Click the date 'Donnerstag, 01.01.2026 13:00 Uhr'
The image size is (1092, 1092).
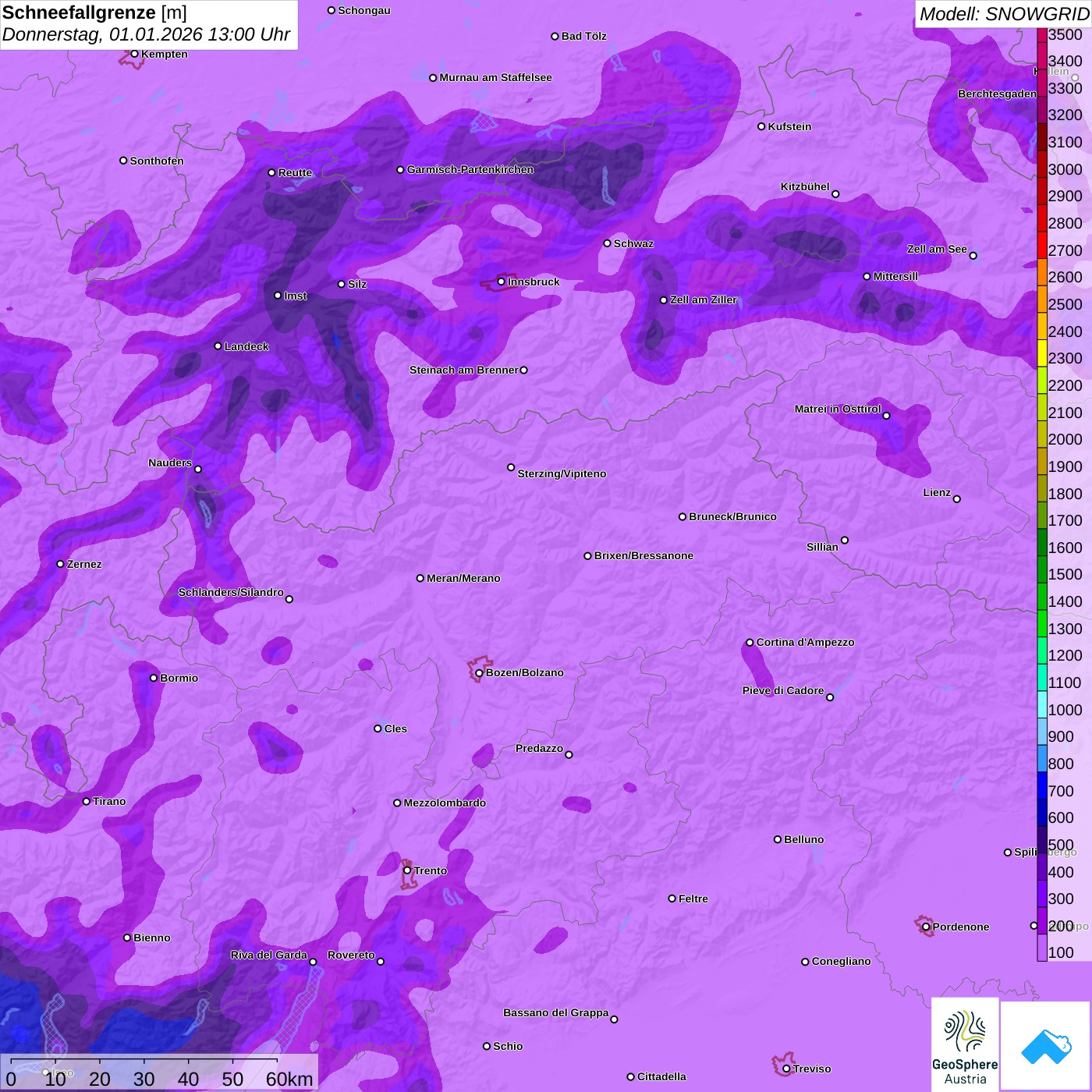pyautogui.click(x=146, y=35)
